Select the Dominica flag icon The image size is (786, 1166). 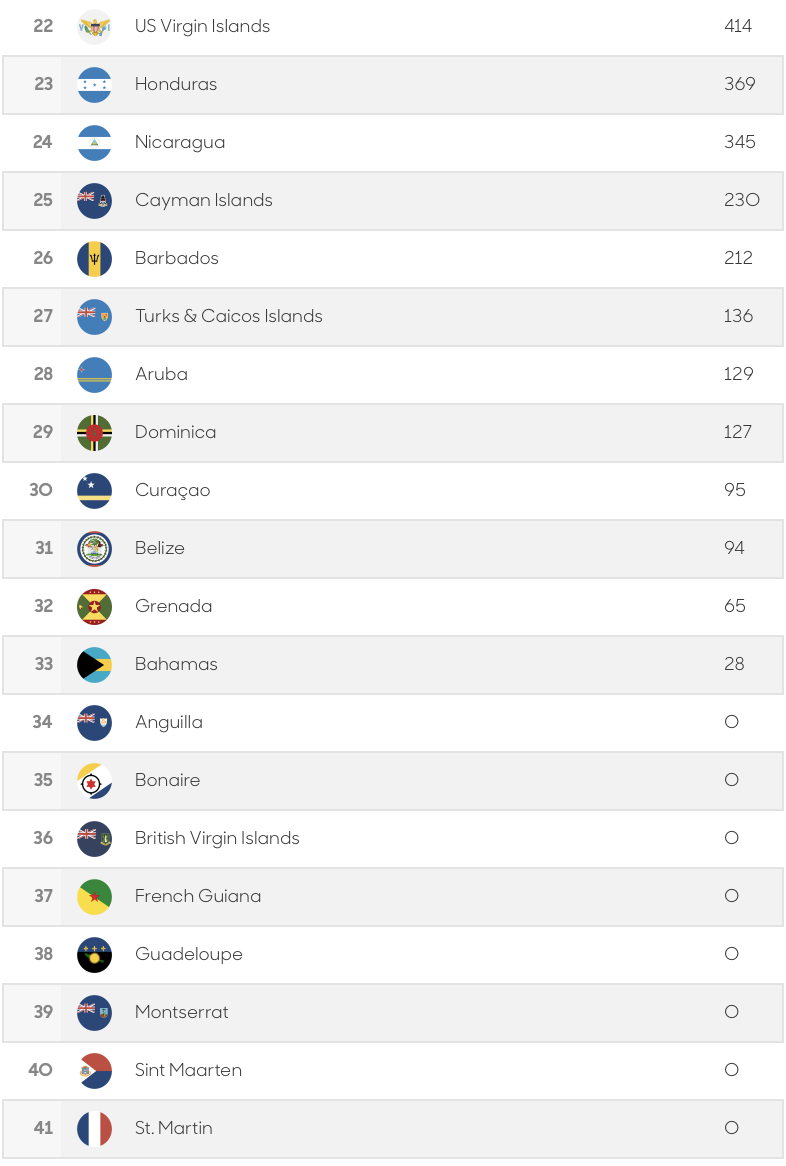pyautogui.click(x=94, y=433)
